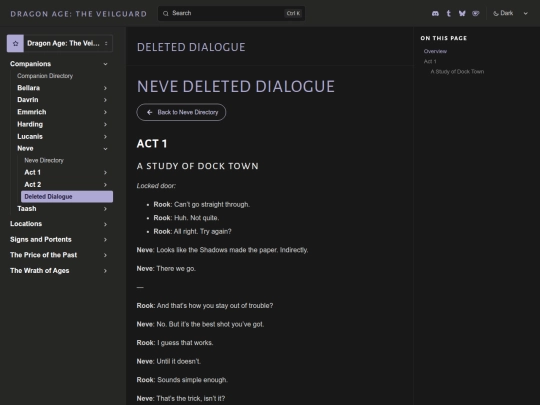Expand The Wrath of Ages chevron
Screen dimensions: 540x405
pos(105,271)
